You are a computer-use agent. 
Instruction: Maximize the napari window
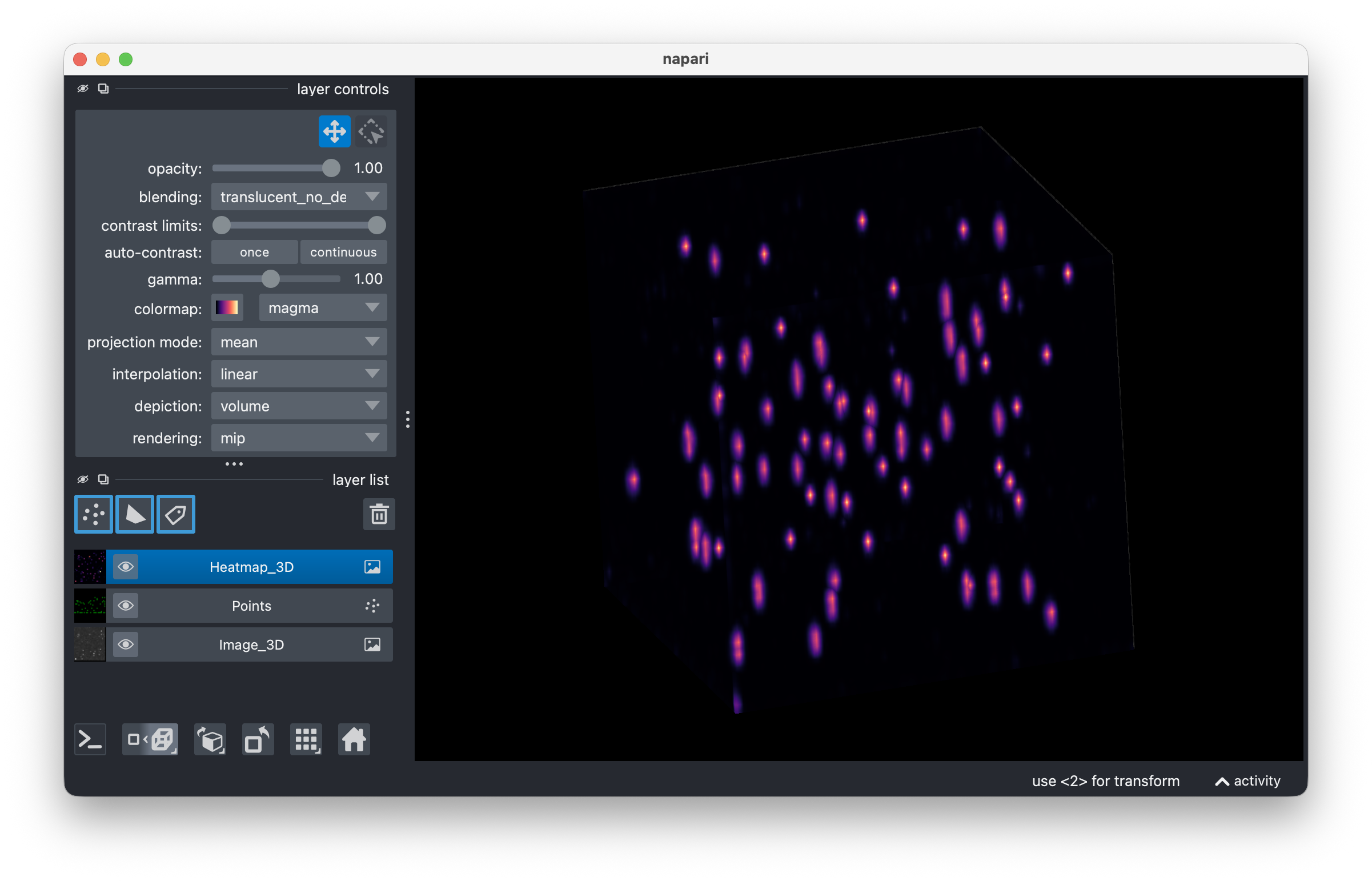coord(126,59)
